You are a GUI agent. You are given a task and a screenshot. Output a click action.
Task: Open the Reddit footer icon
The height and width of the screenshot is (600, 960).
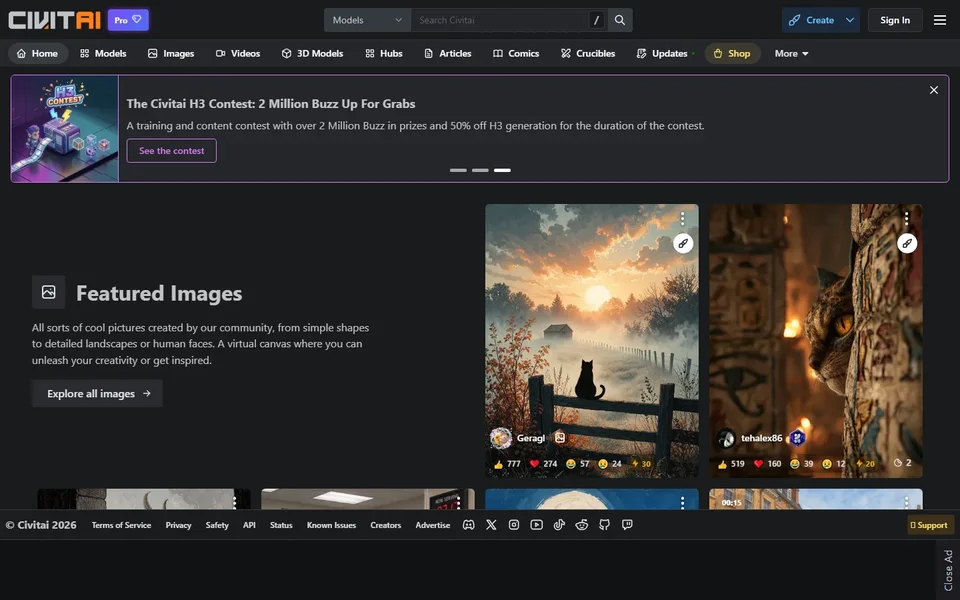coord(582,525)
